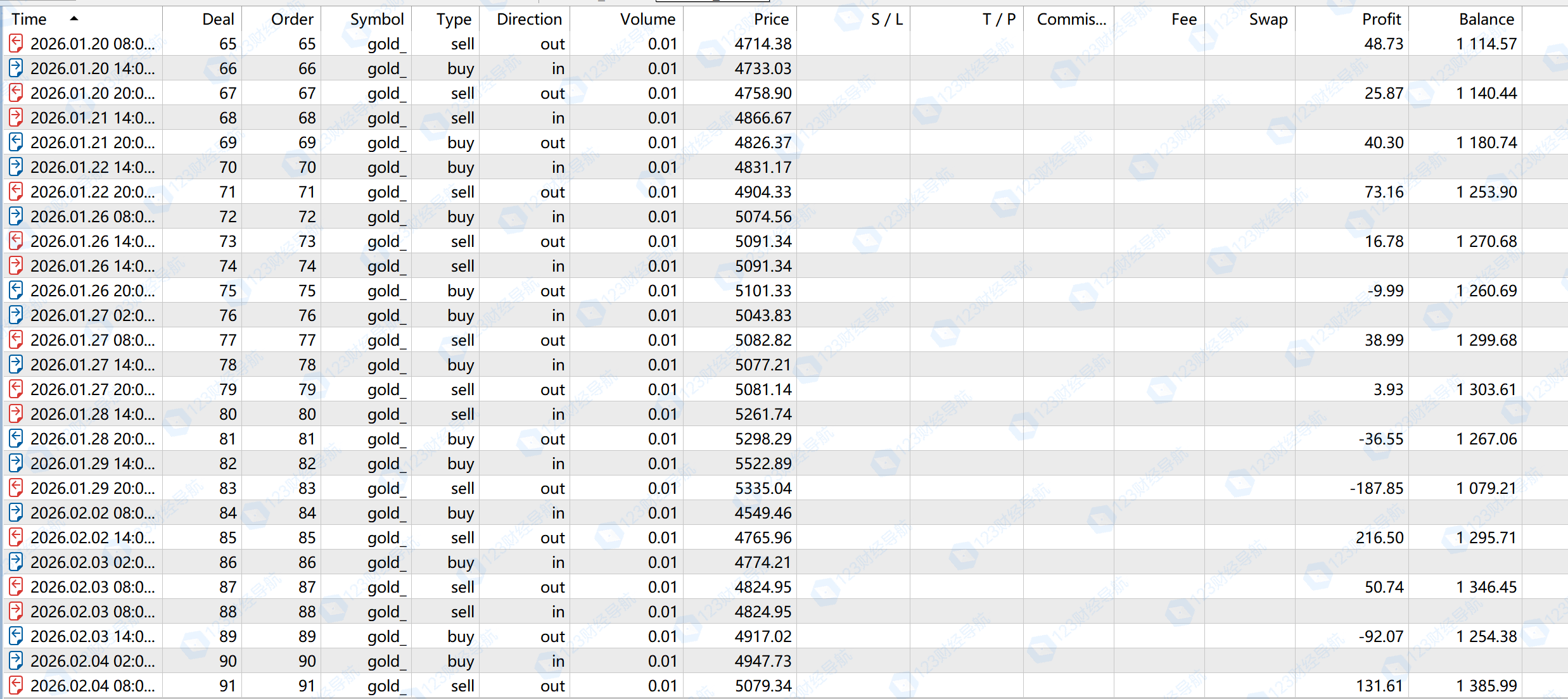Click the sort arrow in the Time header
The width and height of the screenshot is (1568, 699).
click(x=74, y=18)
